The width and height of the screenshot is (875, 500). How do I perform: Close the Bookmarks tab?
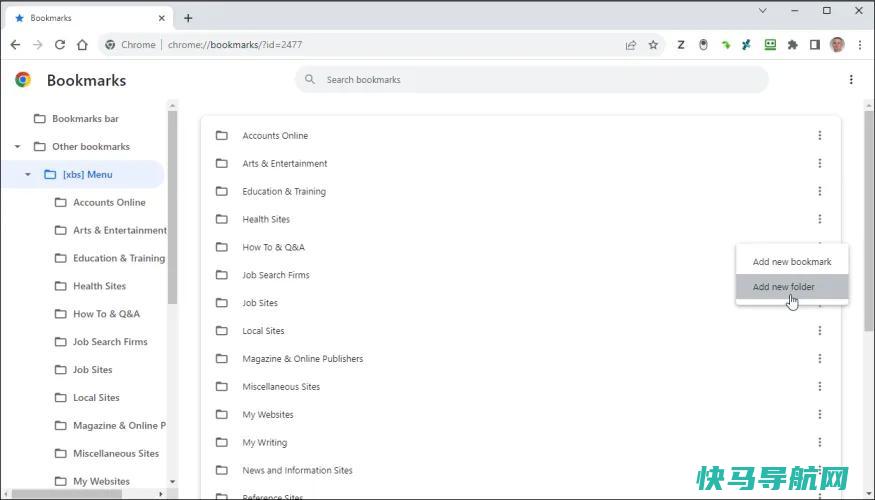pyautogui.click(x=162, y=18)
